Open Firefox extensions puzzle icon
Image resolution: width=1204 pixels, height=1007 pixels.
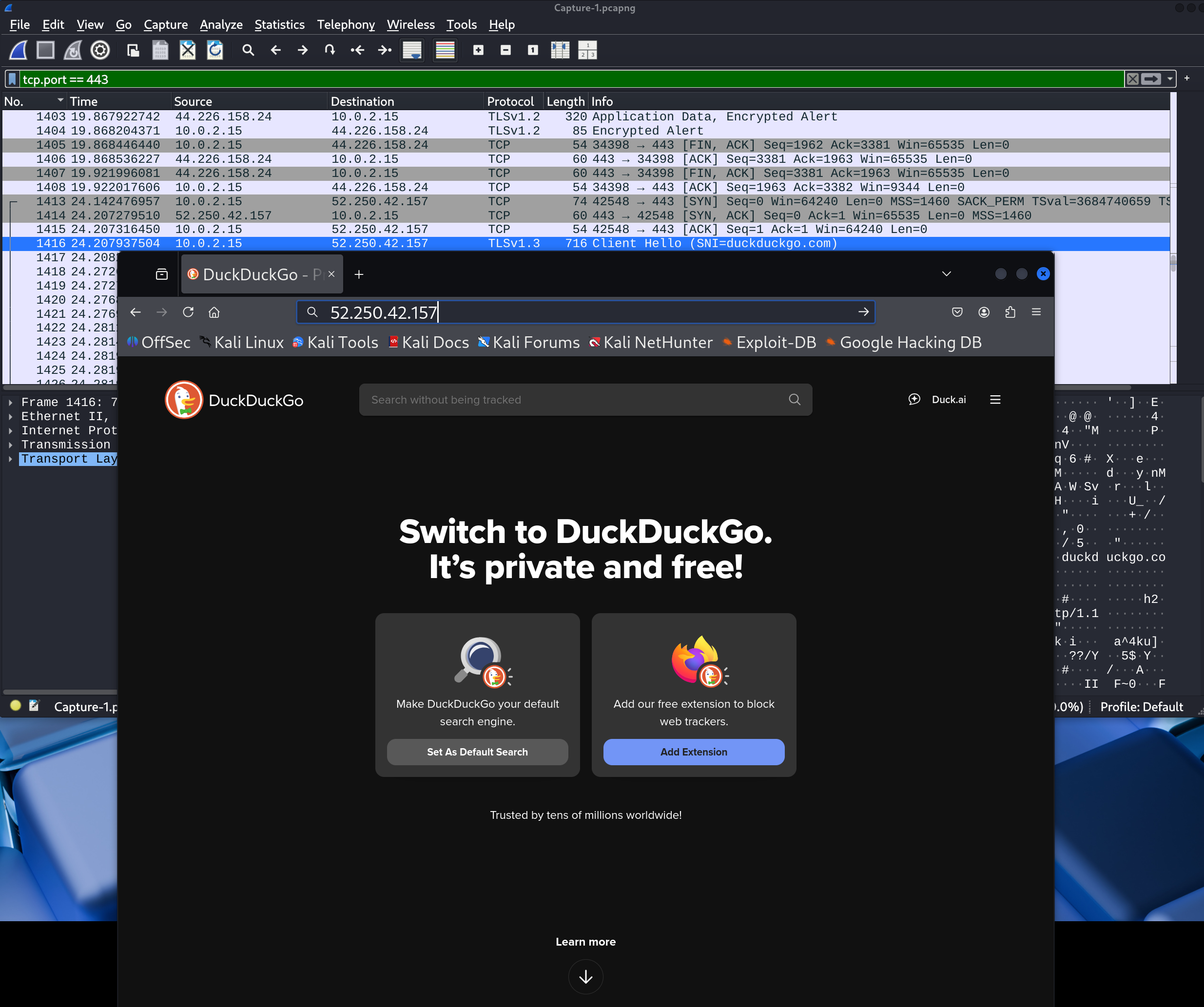click(x=1010, y=312)
